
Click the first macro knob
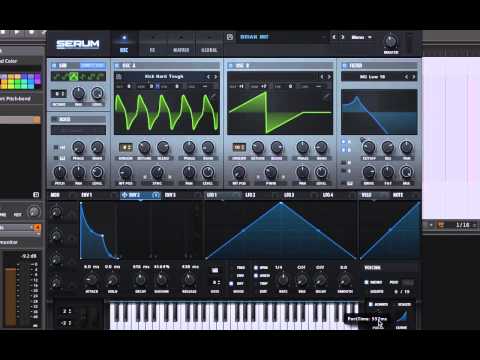coord(56,212)
